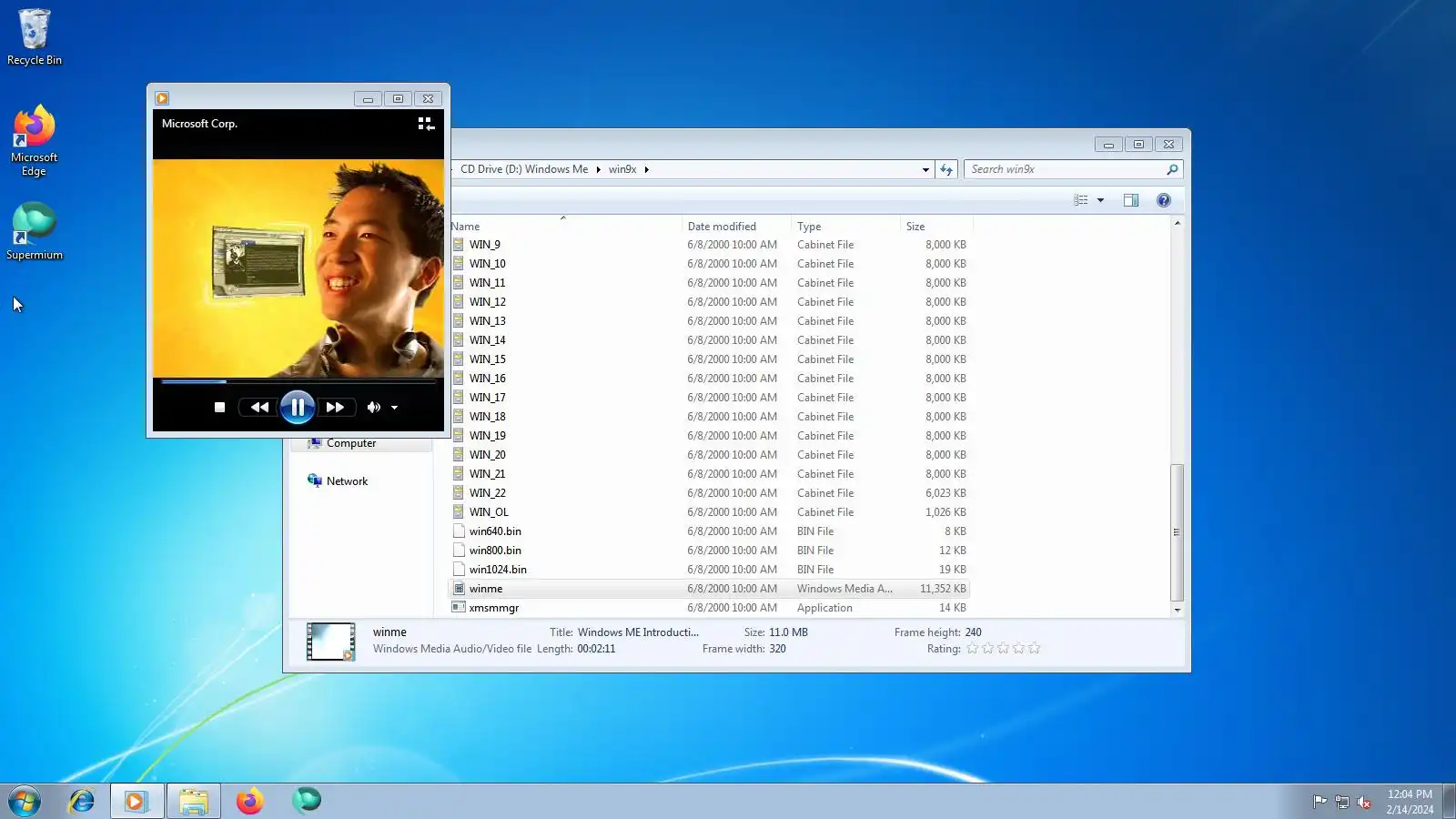1456x819 pixels.
Task: Switch media player to Library view
Action: [426, 124]
